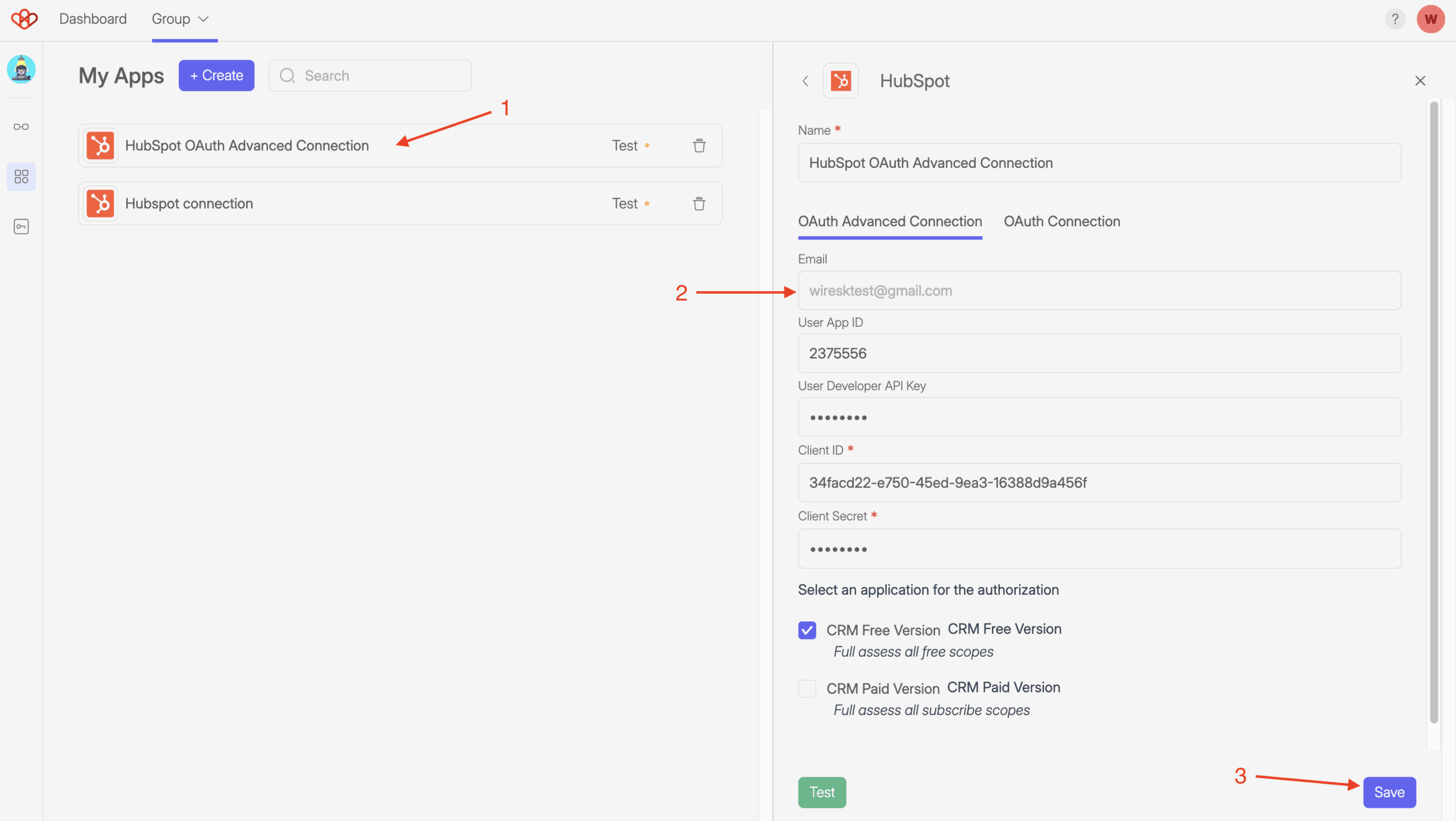The height and width of the screenshot is (821, 1456).
Task: Click the Wiresk heart logo icon
Action: coord(24,19)
